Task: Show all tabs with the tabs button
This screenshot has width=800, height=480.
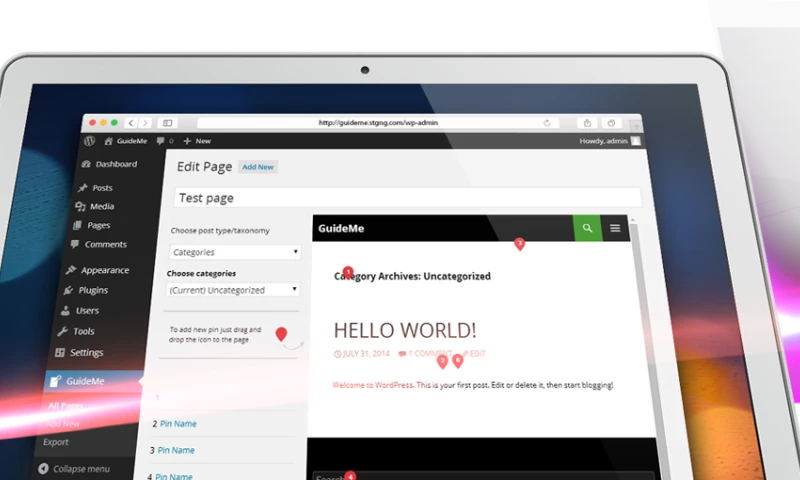Action: pyautogui.click(x=611, y=123)
